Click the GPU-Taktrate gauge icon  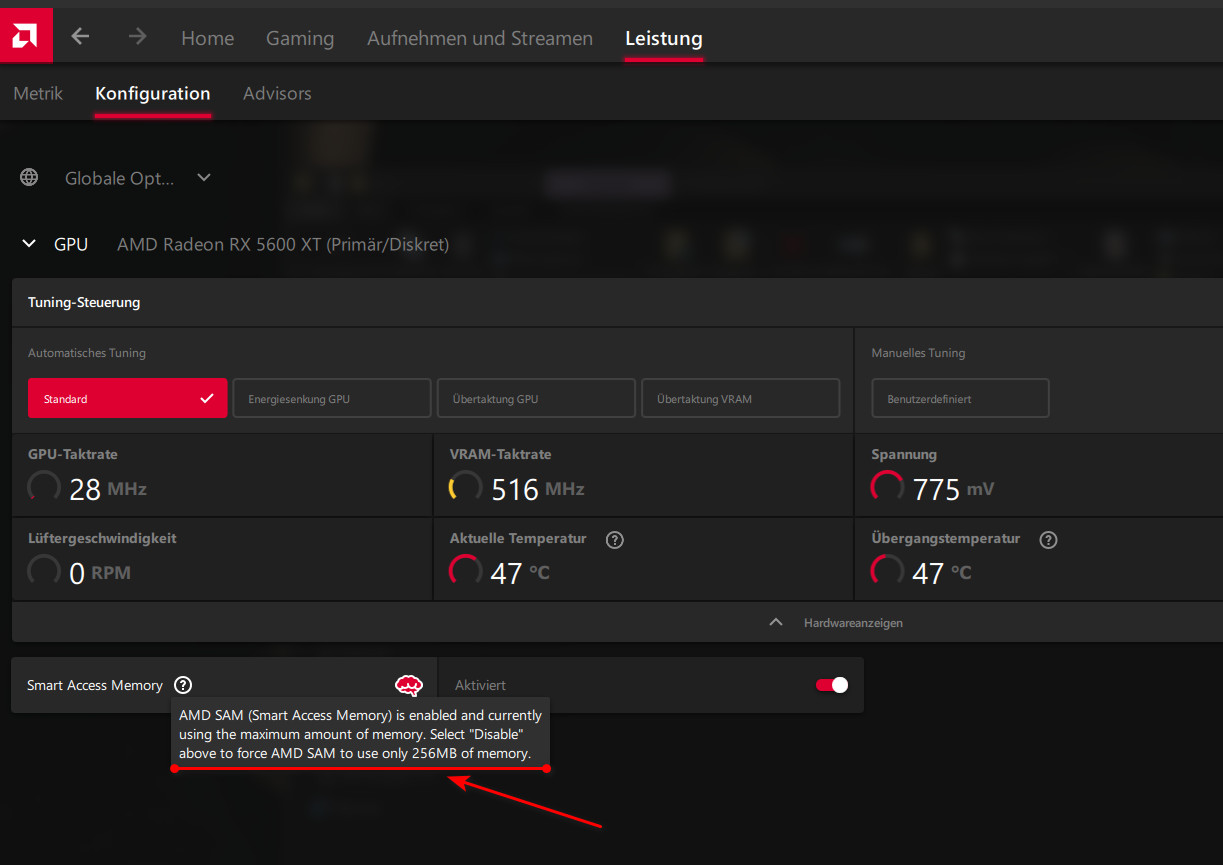coord(44,487)
